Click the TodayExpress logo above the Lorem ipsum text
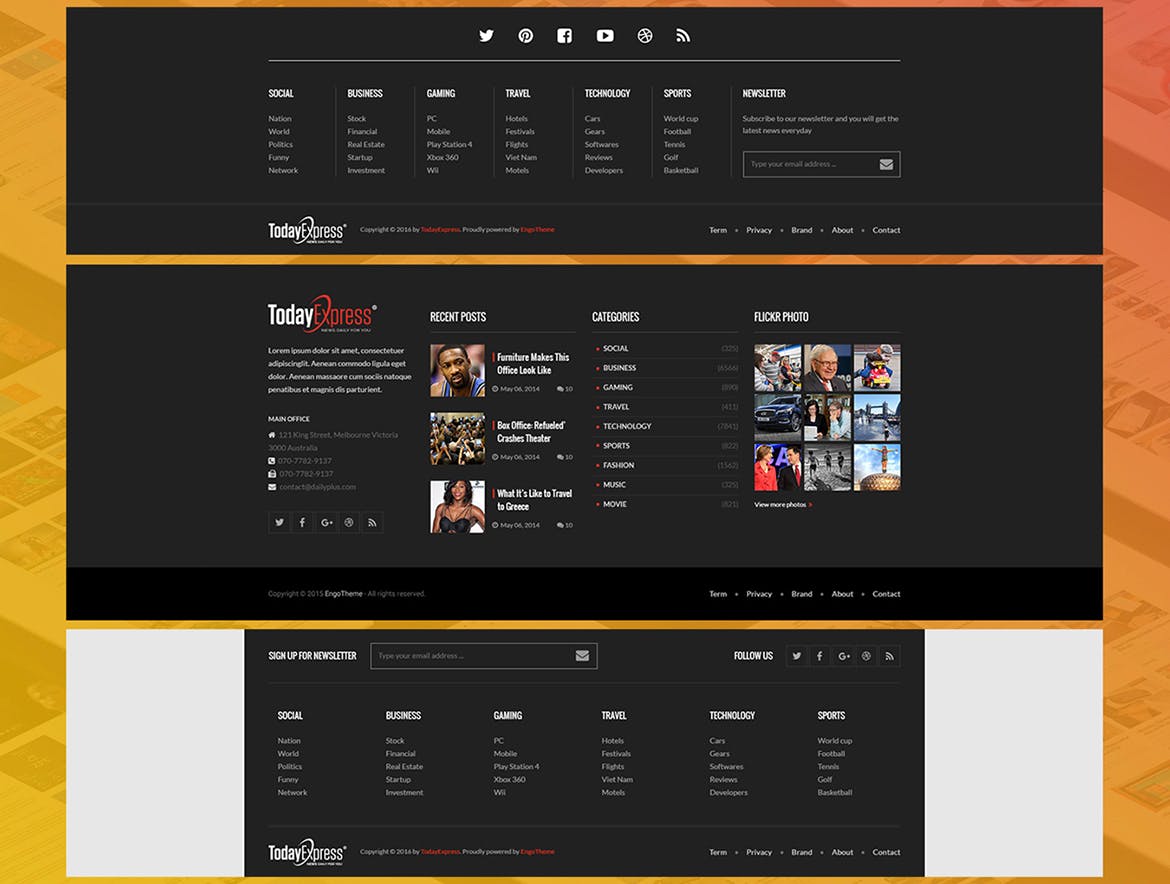 click(322, 315)
